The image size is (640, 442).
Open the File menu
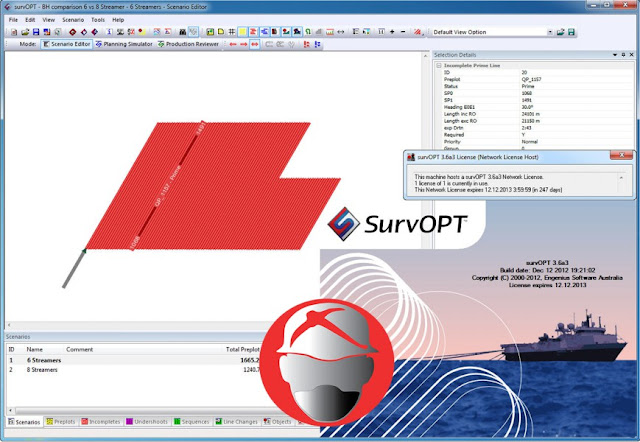(13, 20)
